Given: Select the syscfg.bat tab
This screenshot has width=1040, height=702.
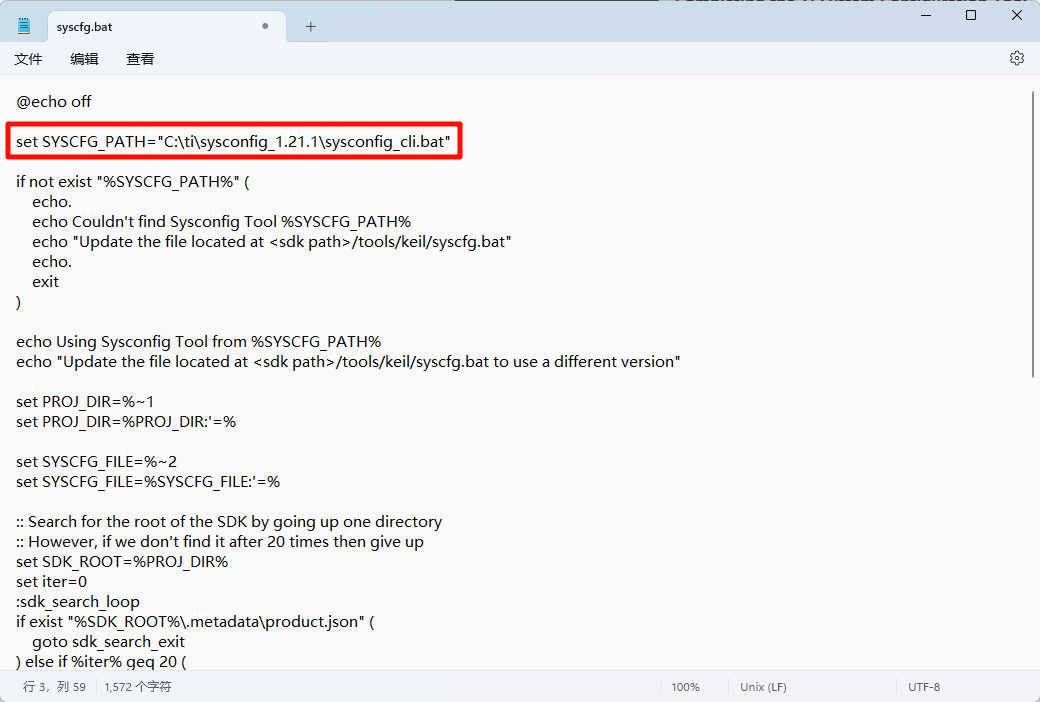Looking at the screenshot, I should pos(166,27).
